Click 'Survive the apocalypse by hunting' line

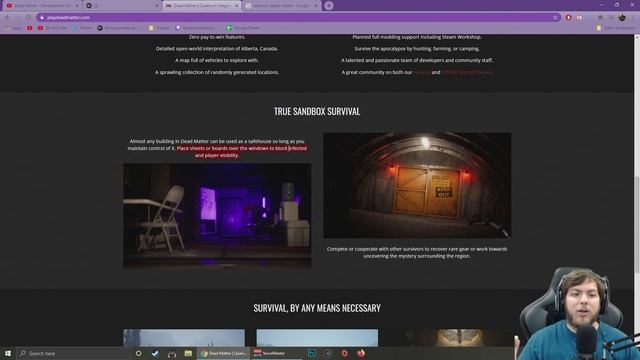(x=417, y=49)
